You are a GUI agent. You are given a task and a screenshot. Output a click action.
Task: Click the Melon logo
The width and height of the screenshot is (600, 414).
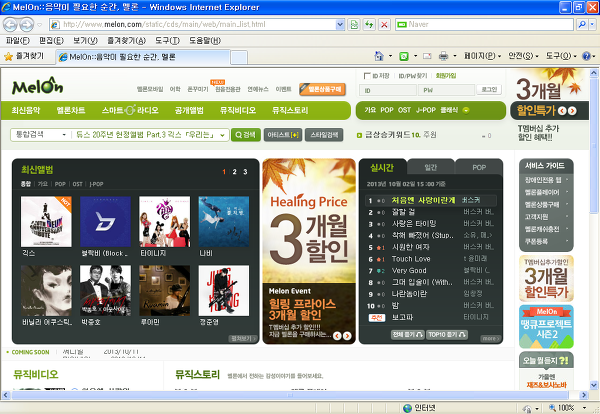[x=38, y=86]
